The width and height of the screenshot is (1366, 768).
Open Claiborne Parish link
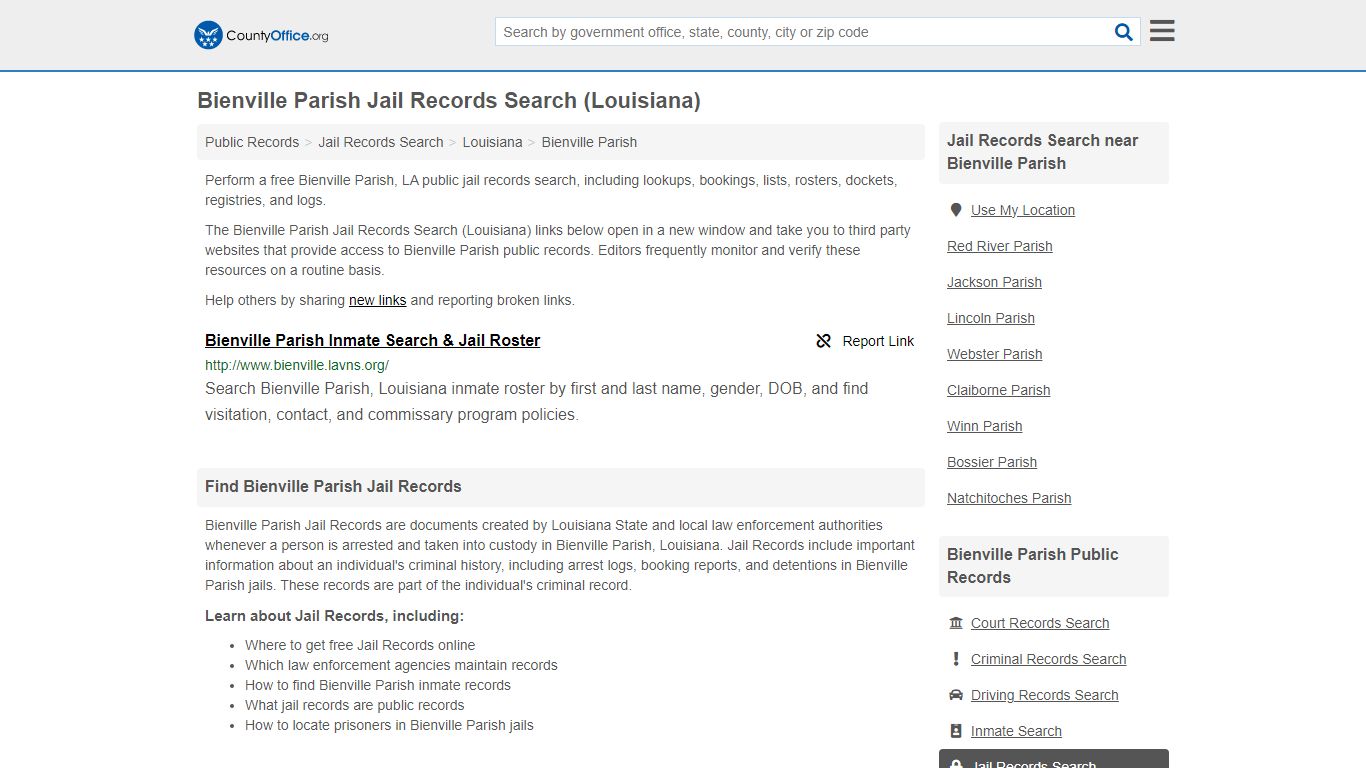tap(999, 390)
